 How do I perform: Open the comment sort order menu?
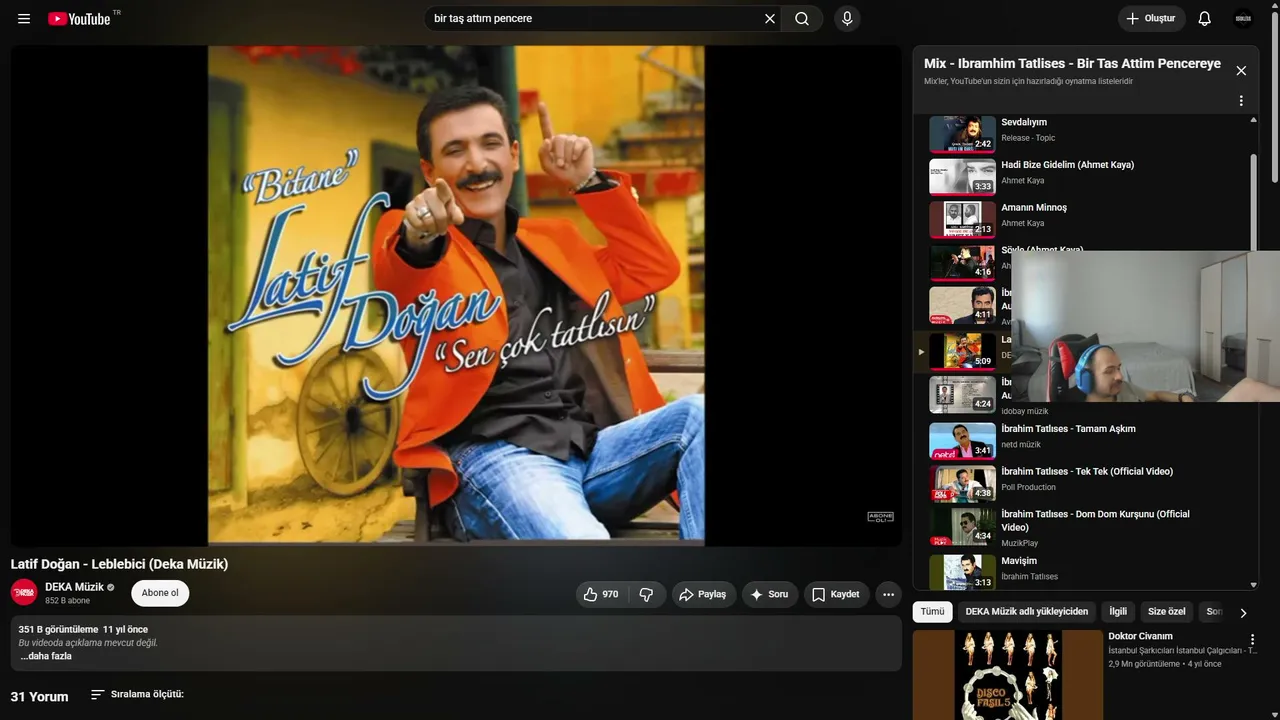[137, 694]
